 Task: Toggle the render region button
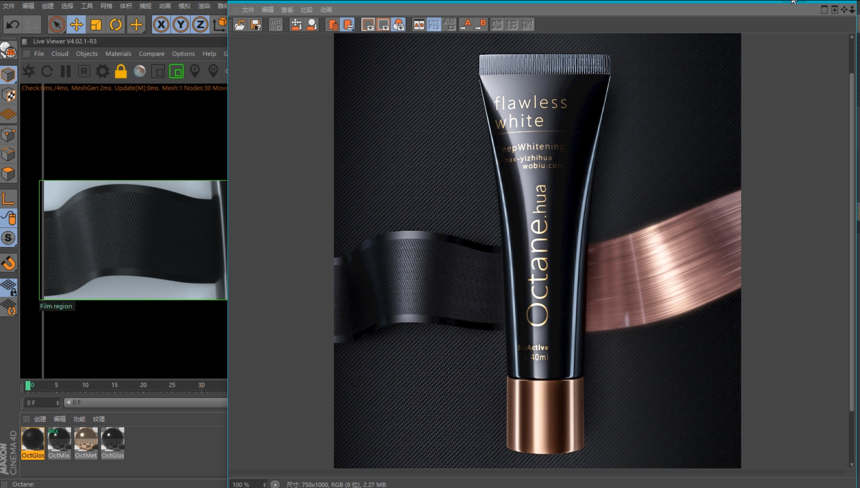[158, 71]
